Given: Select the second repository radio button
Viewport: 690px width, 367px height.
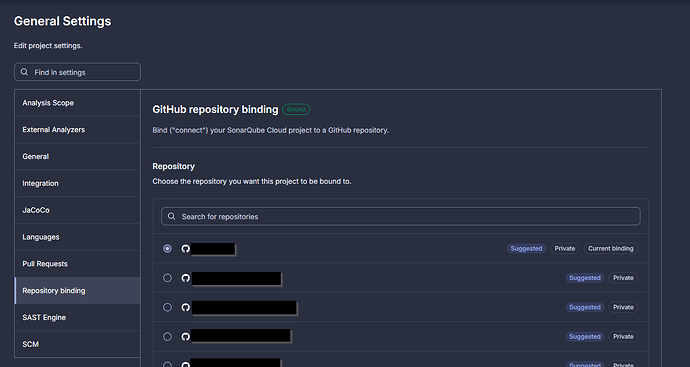Looking at the screenshot, I should pos(167,278).
